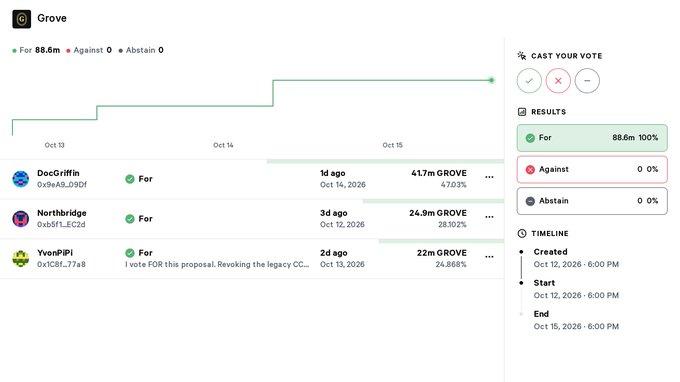The width and height of the screenshot is (680, 382).
Task: Open the Northbridge voter profile name
Action: coord(62,213)
